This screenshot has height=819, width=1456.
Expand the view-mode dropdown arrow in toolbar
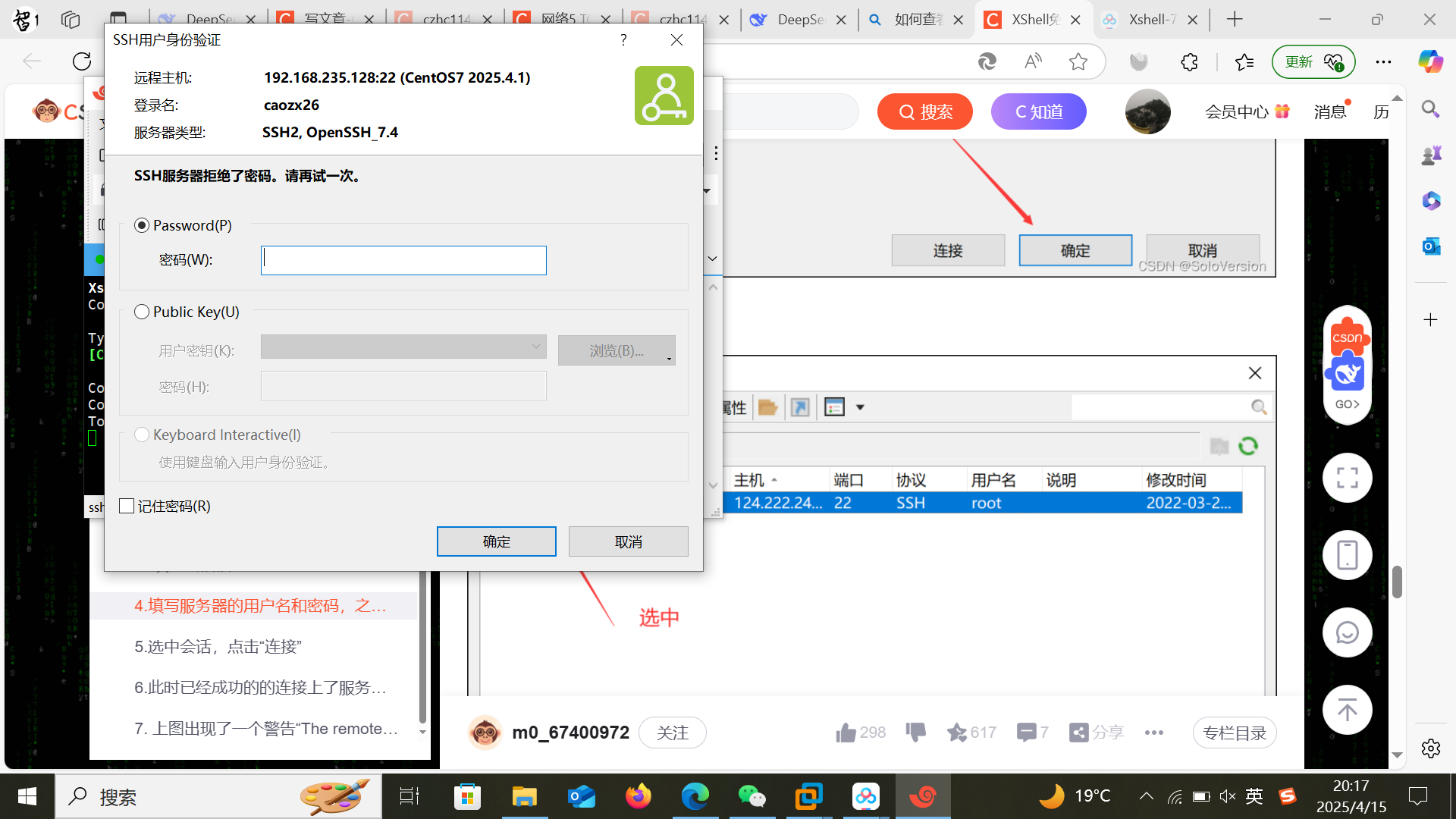click(860, 408)
